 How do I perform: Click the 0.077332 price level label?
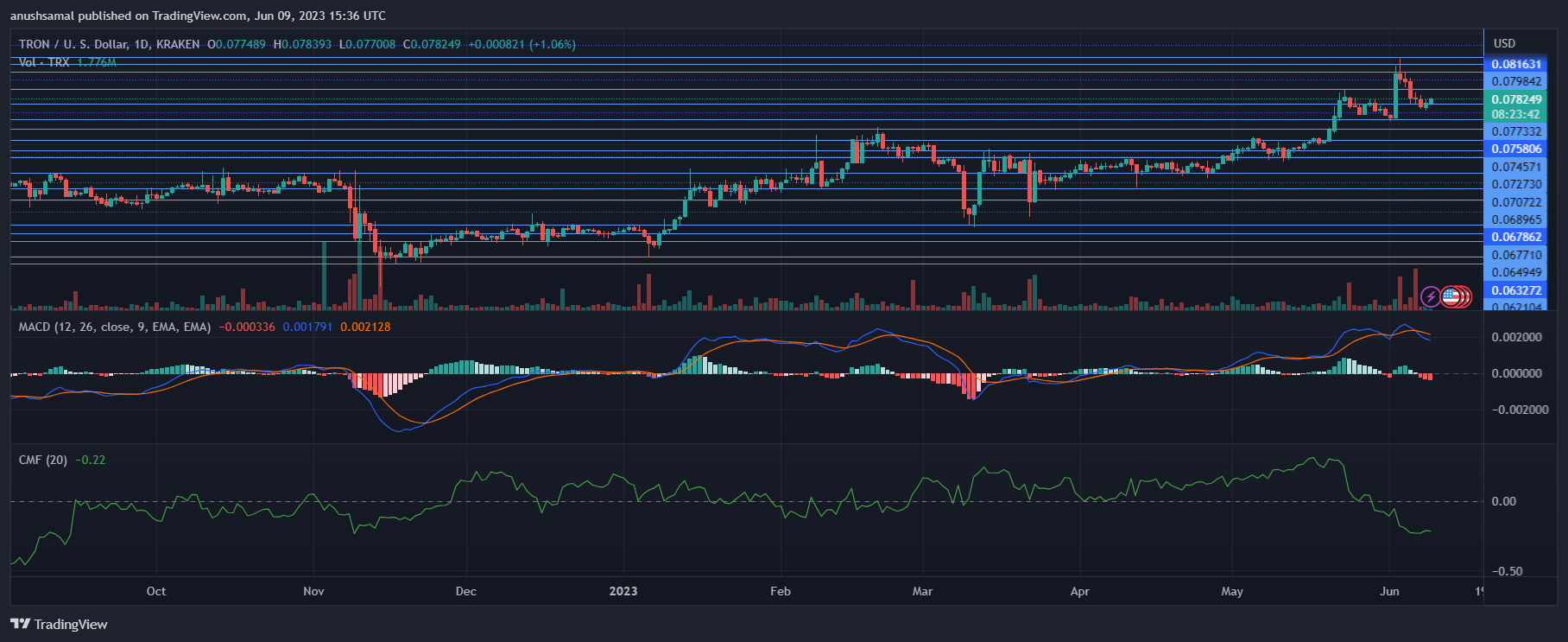(1516, 131)
